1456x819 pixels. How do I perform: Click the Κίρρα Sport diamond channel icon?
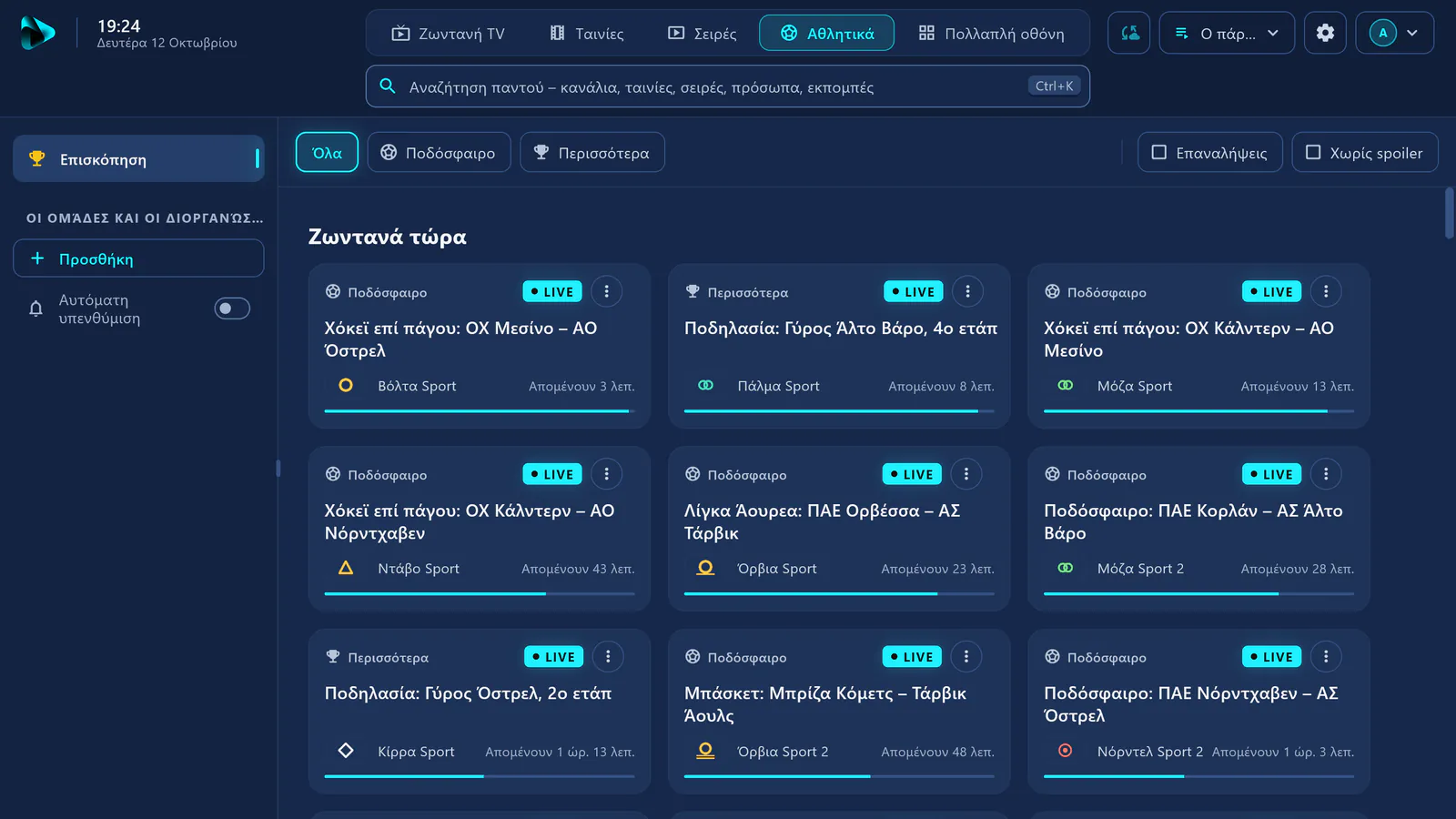tap(346, 751)
